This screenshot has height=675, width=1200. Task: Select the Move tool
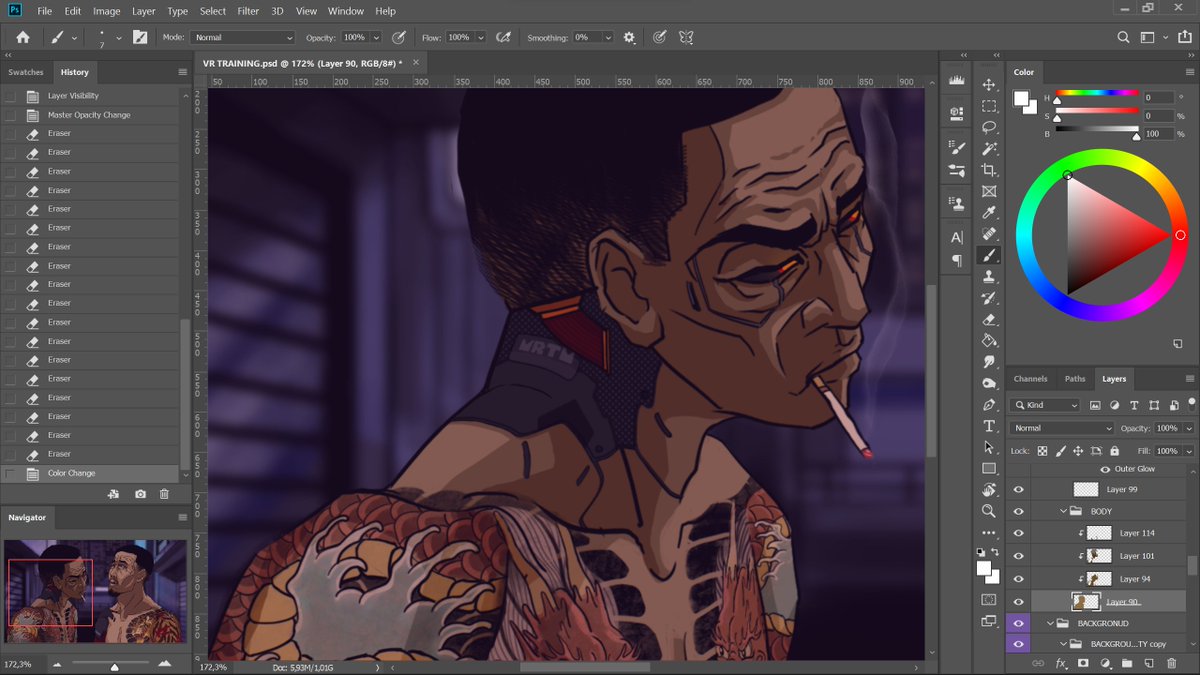click(989, 85)
